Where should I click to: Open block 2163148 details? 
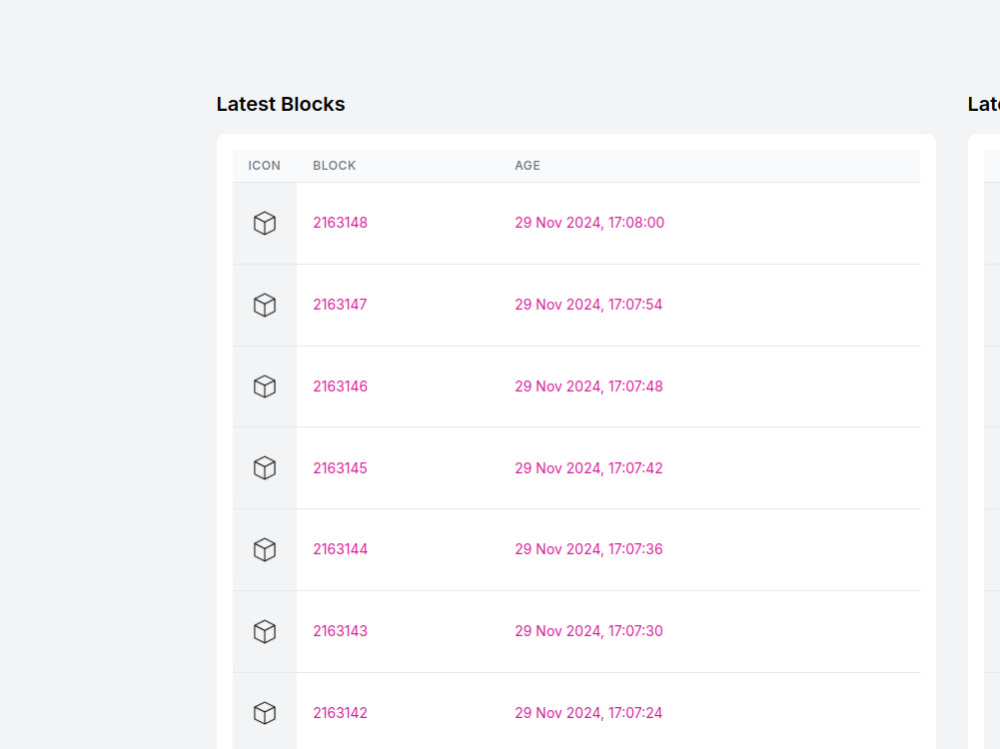340,222
